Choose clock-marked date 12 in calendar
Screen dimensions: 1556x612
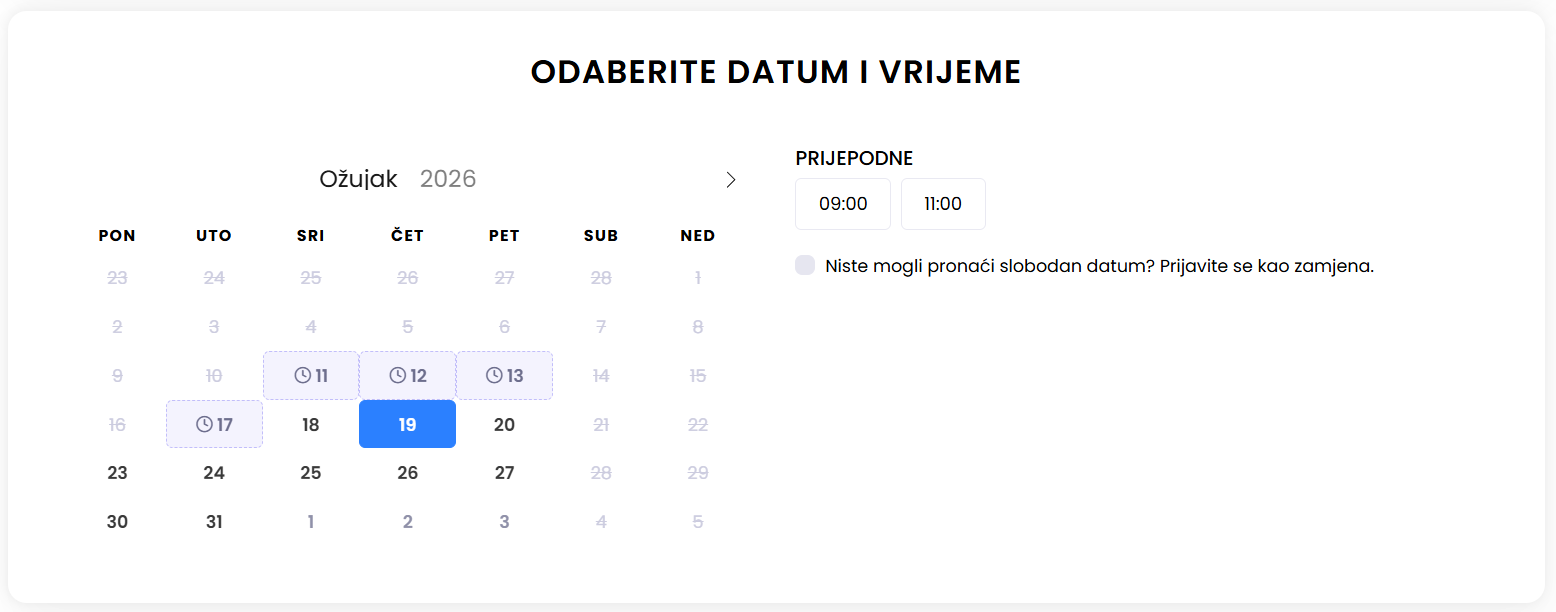click(408, 376)
